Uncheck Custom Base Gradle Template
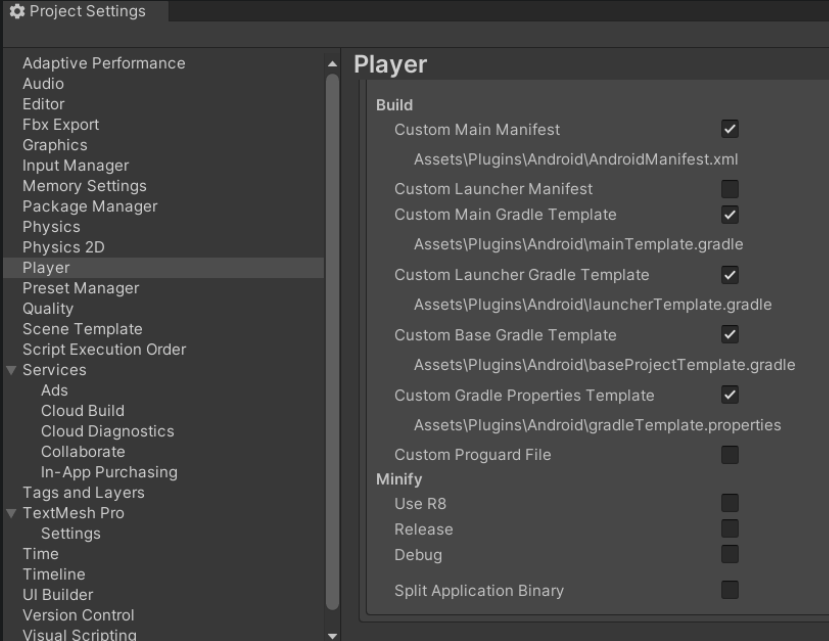The width and height of the screenshot is (829, 641). (730, 335)
